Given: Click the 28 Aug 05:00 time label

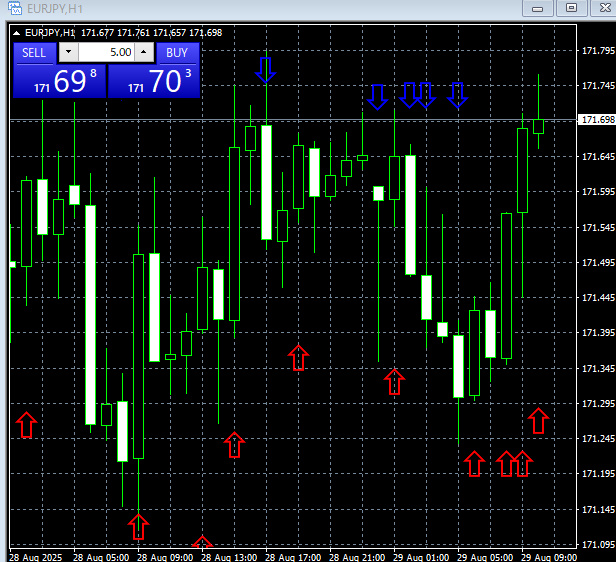Looking at the screenshot, I should [x=101, y=557].
